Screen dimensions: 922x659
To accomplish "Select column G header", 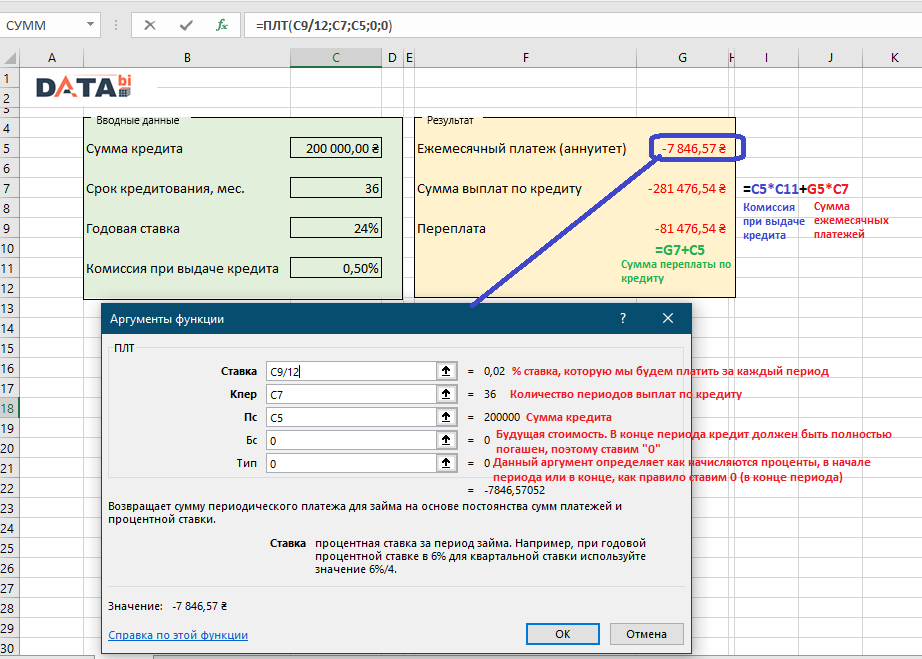I will 682,58.
